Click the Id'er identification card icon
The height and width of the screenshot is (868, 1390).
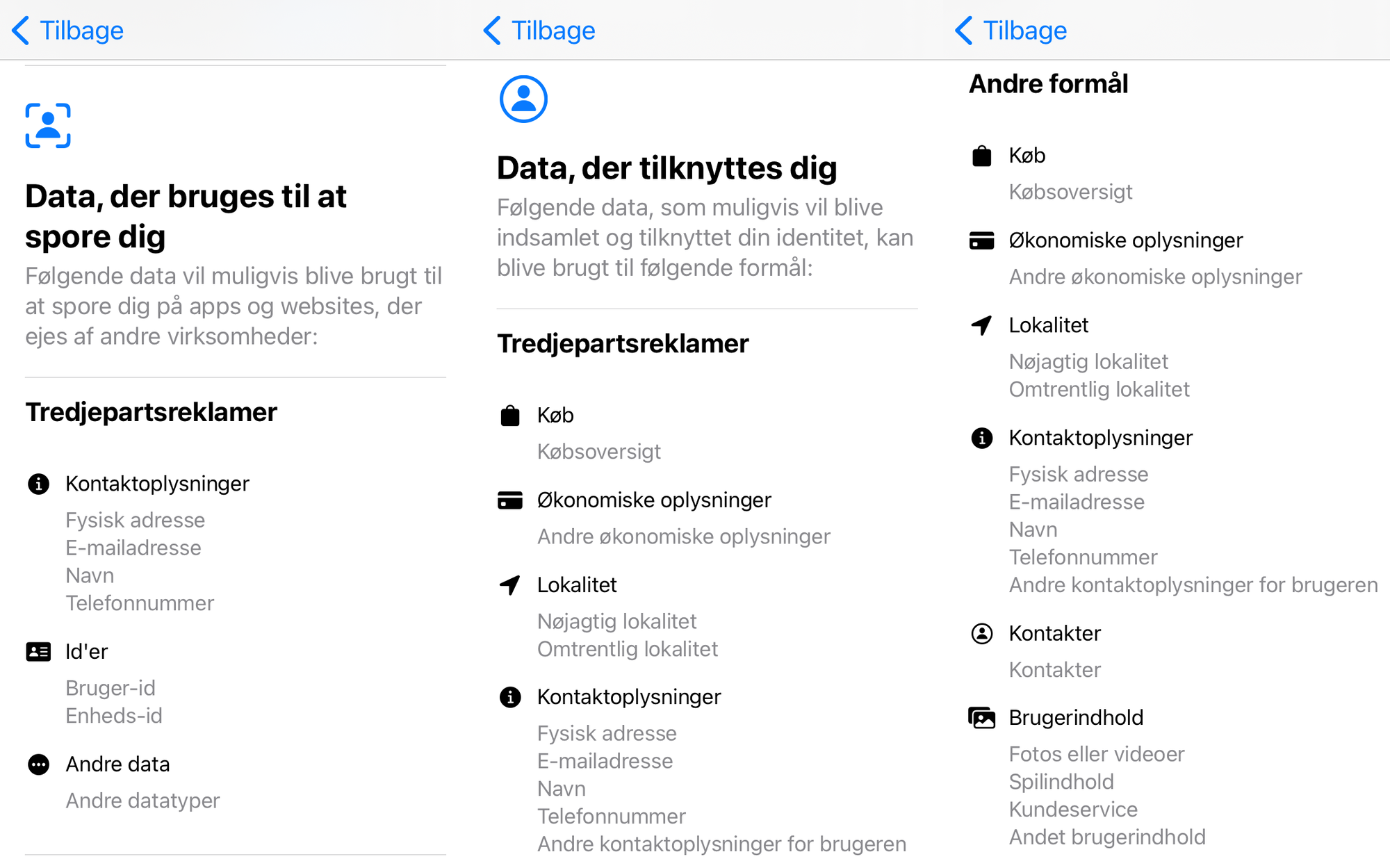click(38, 651)
